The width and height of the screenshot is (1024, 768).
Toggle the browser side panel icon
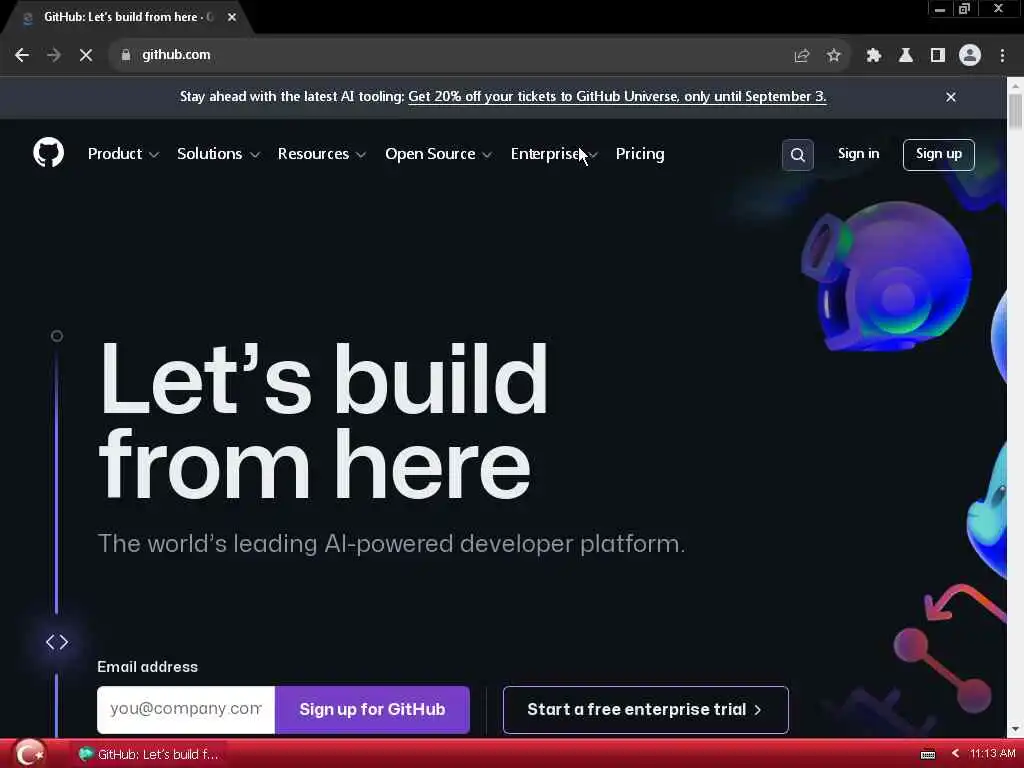pyautogui.click(x=937, y=56)
